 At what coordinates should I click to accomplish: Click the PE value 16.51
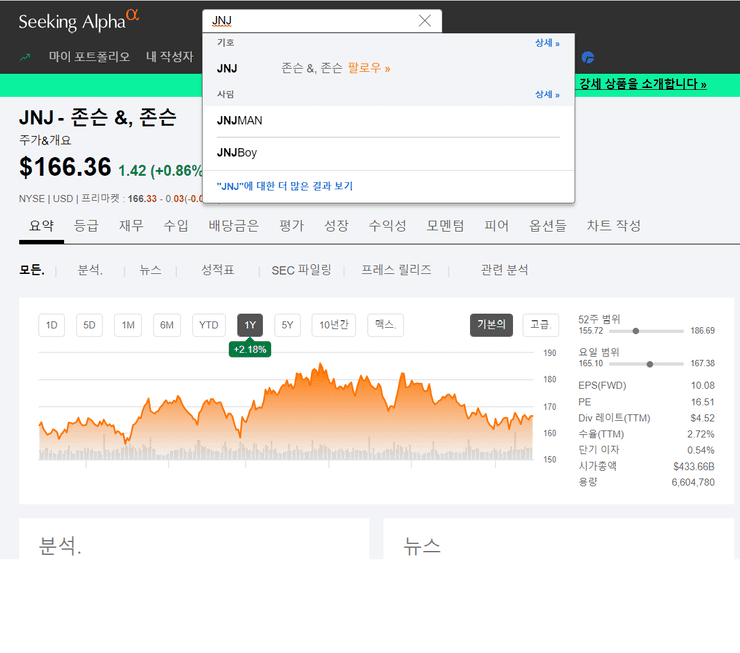pyautogui.click(x=703, y=402)
